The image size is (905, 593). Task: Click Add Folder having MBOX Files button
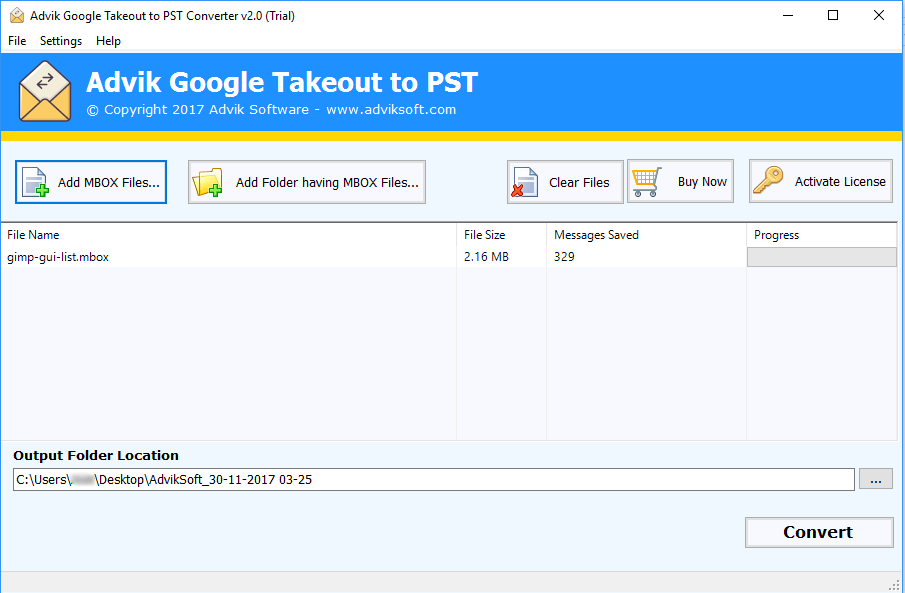click(x=307, y=182)
